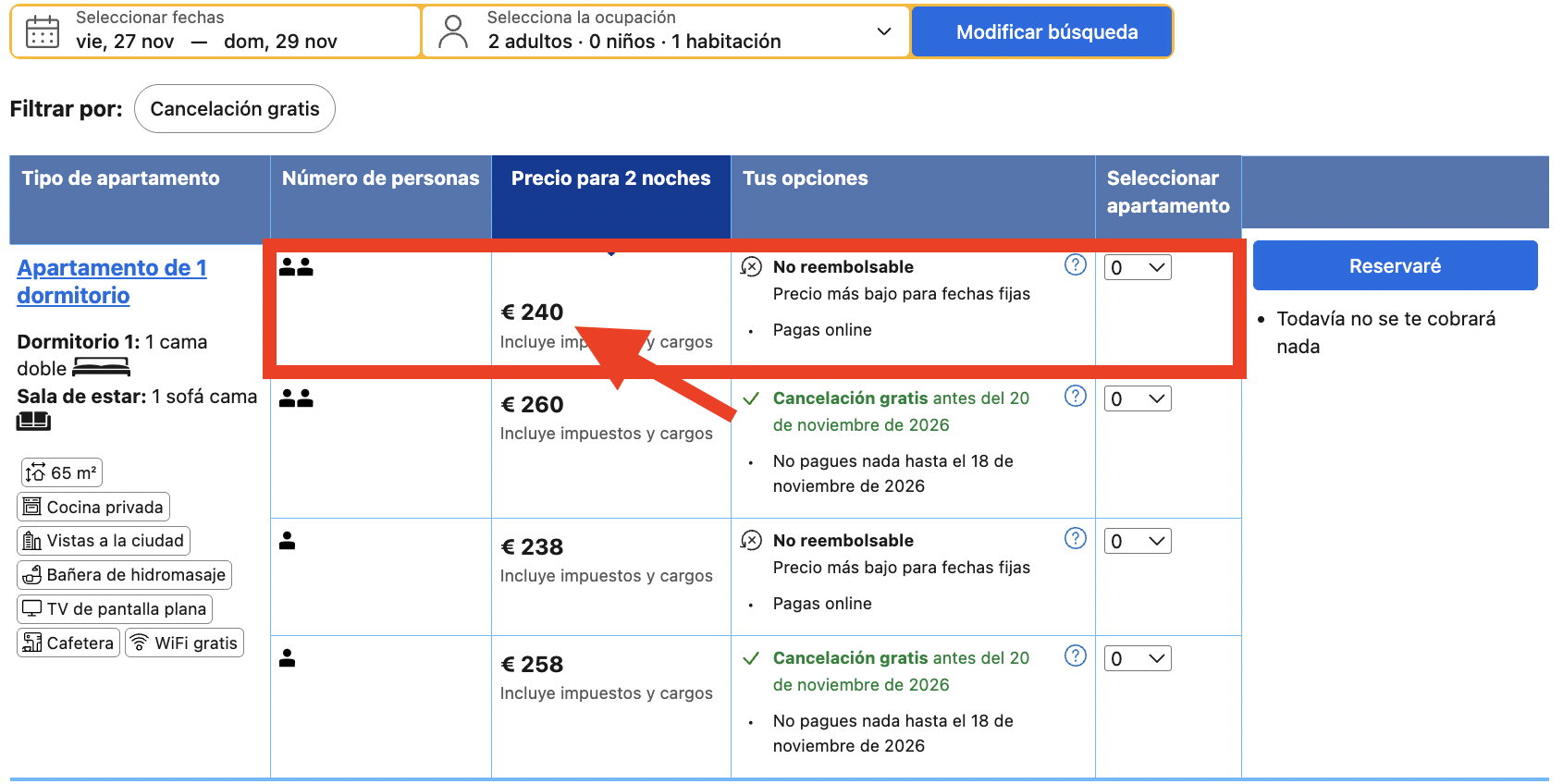
Task: Click the TV de pantalla plana badge
Action: click(x=115, y=608)
